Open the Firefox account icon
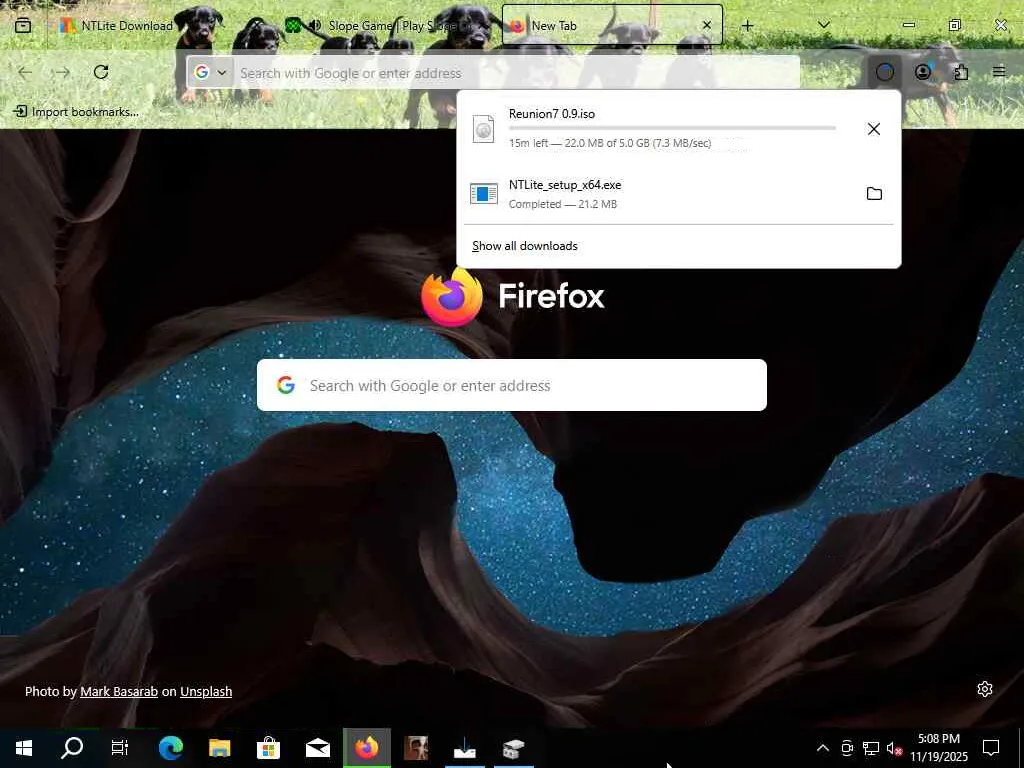This screenshot has height=768, width=1024. click(x=923, y=72)
